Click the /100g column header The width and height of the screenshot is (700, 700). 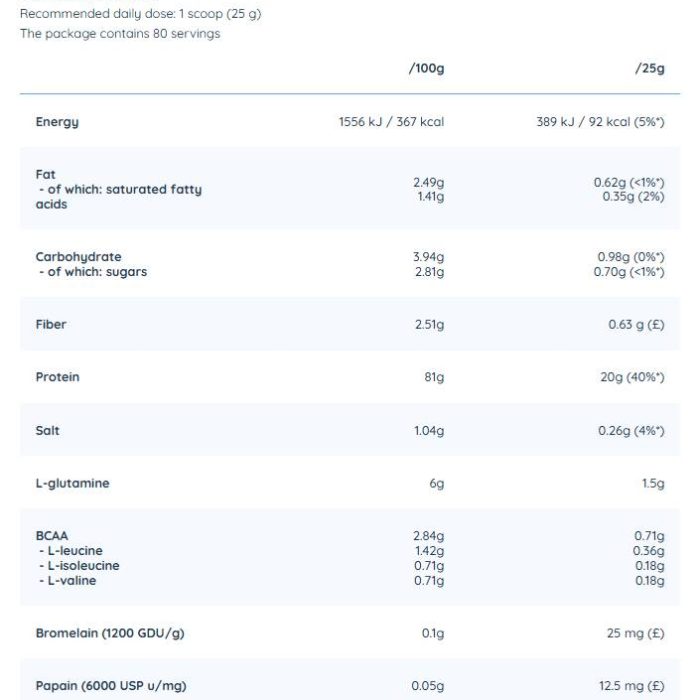[426, 68]
